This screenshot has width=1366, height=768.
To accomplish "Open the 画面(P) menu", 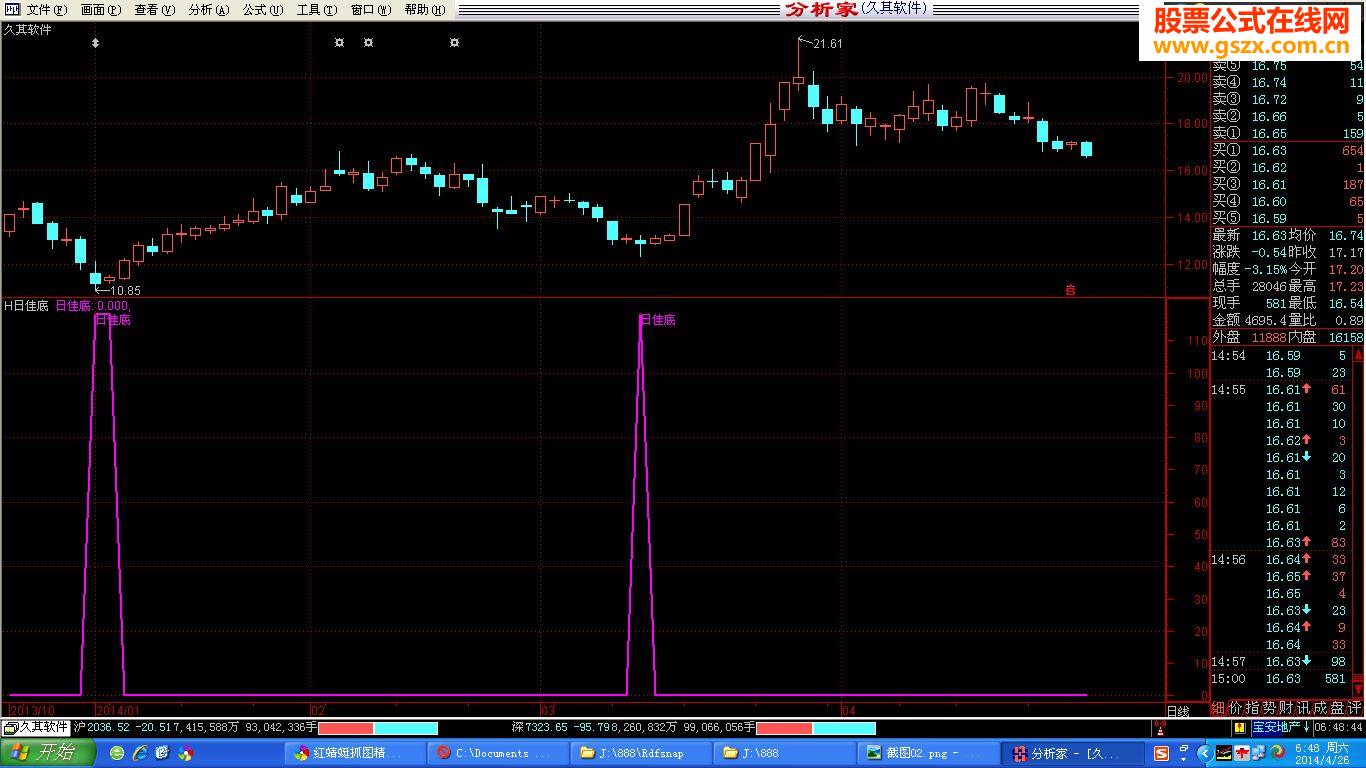I will (101, 10).
